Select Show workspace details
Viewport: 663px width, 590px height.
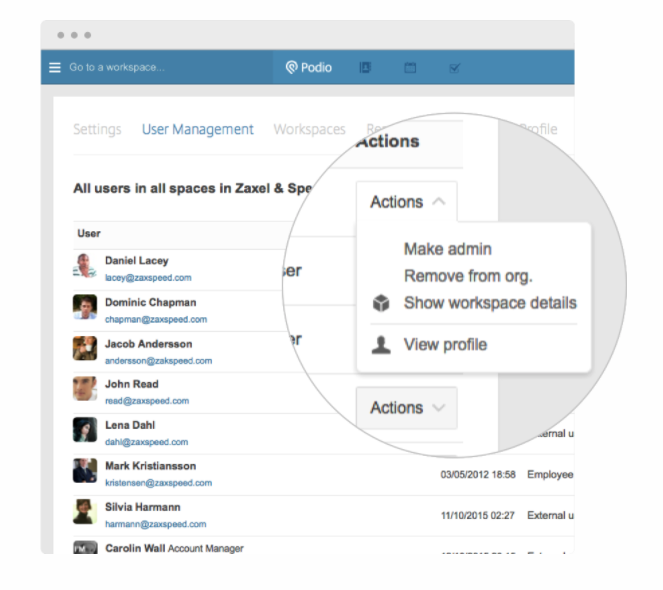tap(490, 303)
